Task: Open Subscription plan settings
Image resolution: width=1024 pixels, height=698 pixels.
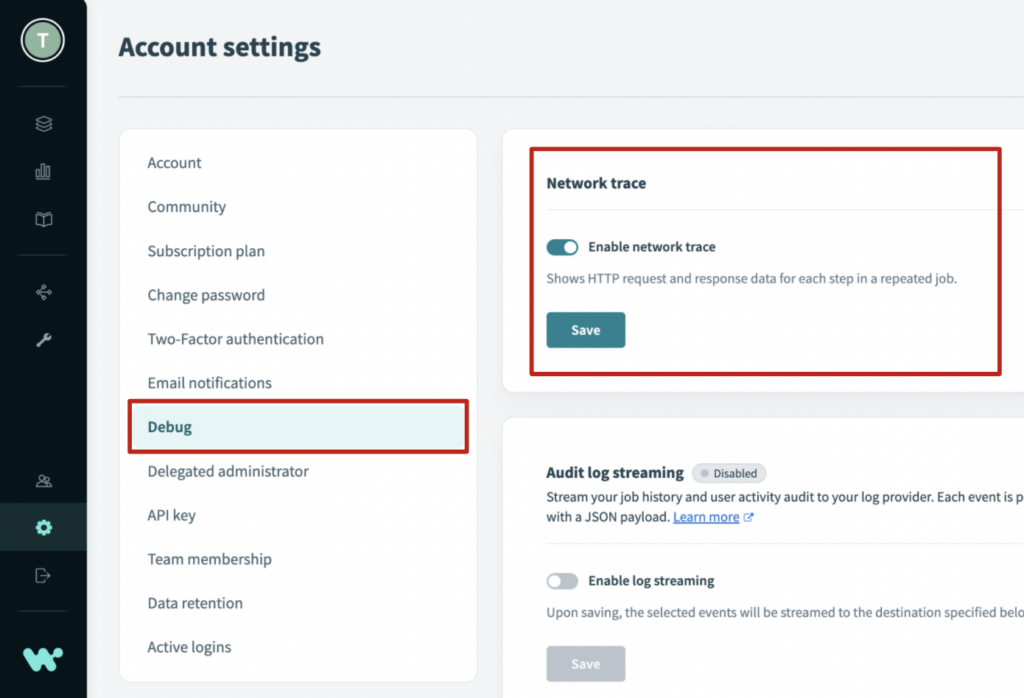Action: [206, 251]
